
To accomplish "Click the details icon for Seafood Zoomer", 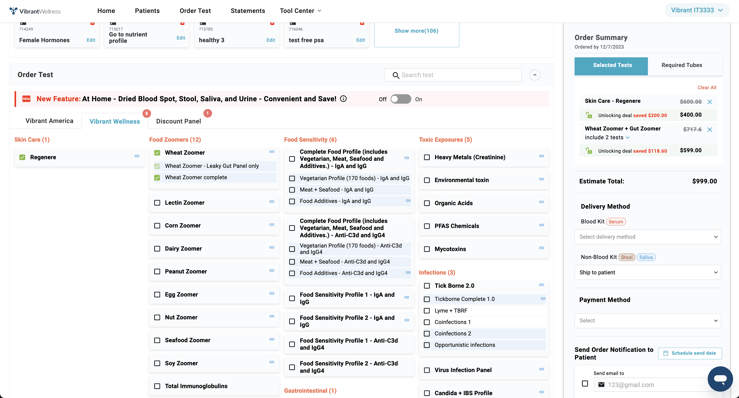I will [272, 339].
